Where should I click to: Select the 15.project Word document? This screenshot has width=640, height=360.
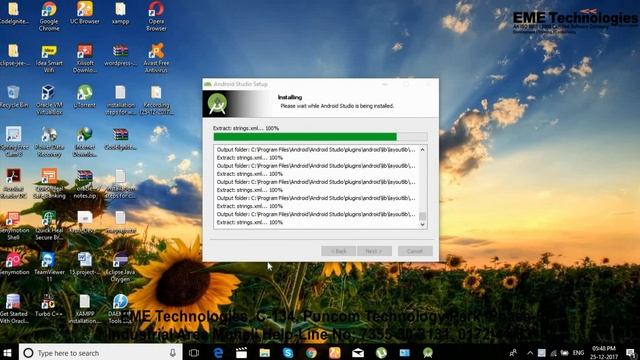coord(84,264)
